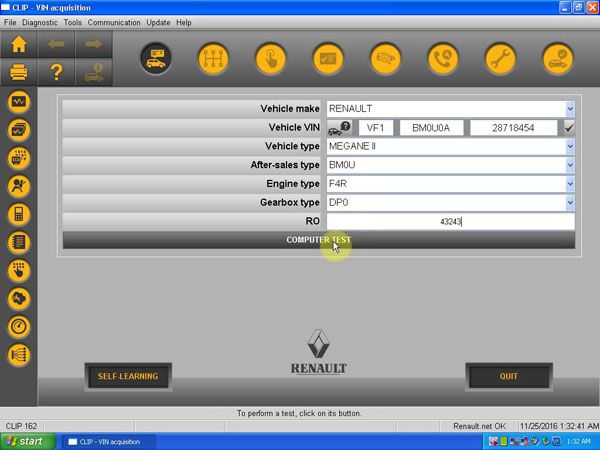Click the Renault.net OK status entry

coord(479,426)
